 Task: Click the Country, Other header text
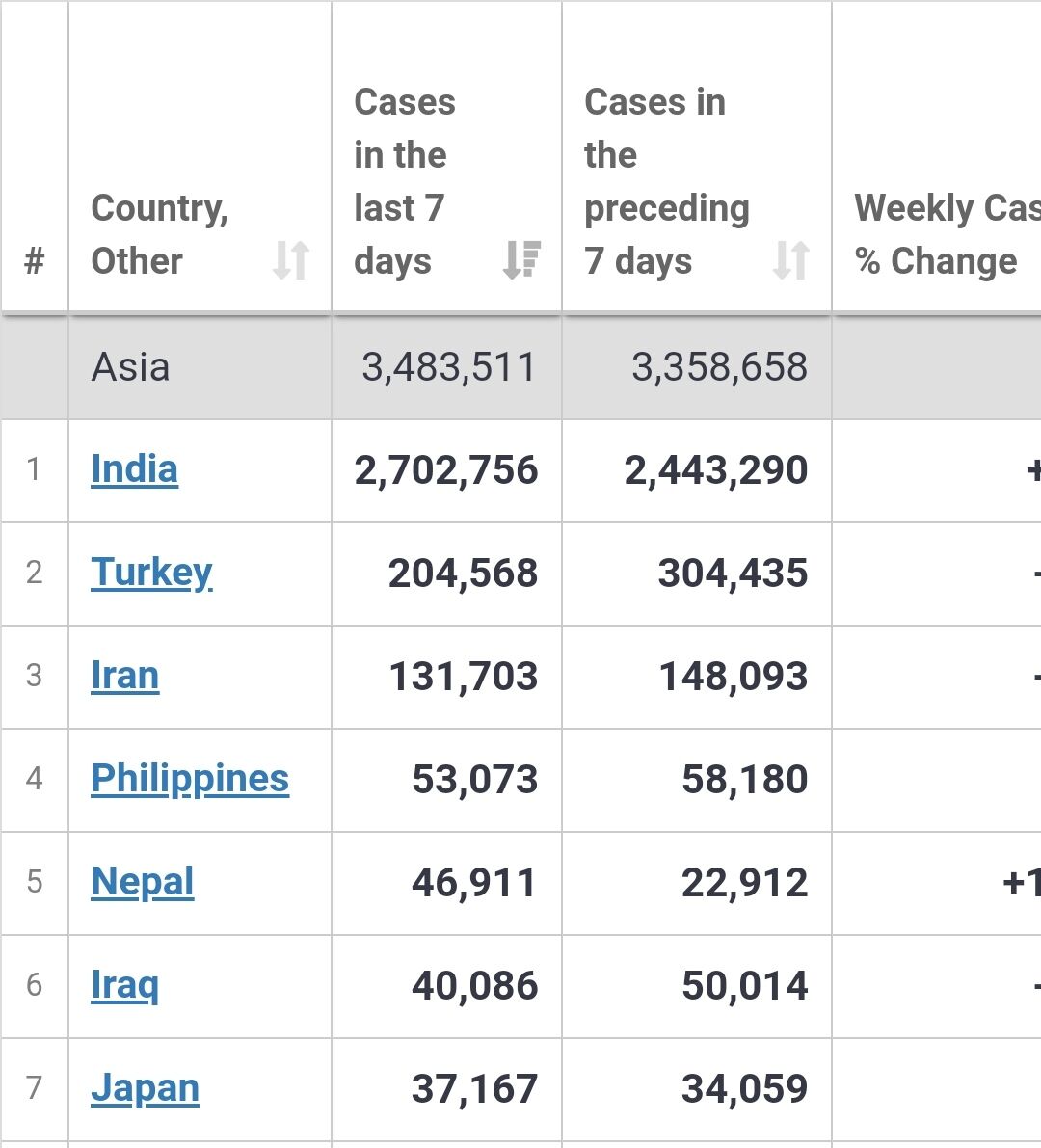click(x=159, y=234)
